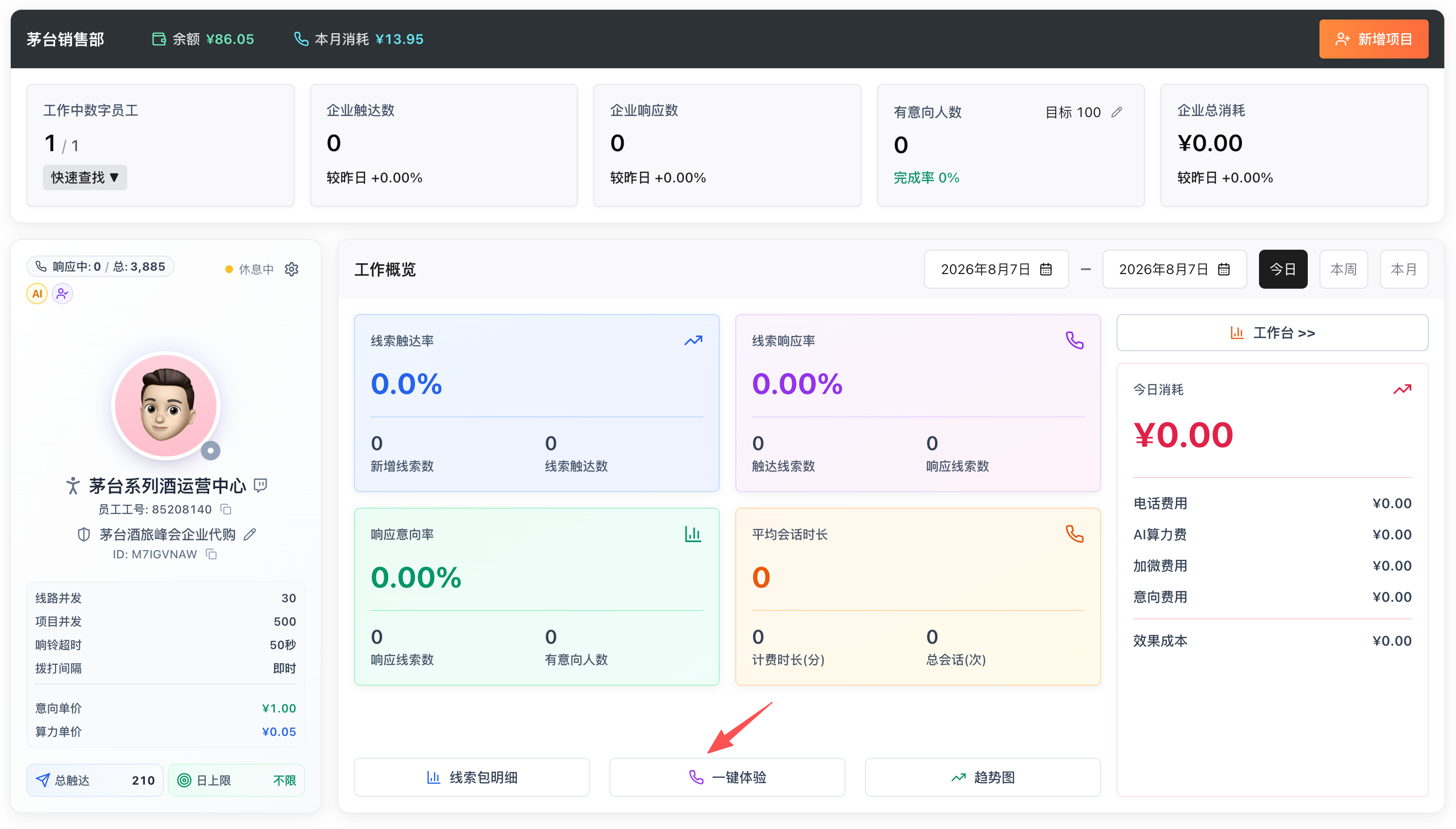Edit the 目标 100 pencil icon
This screenshot has height=829, width=1456.
1116,112
